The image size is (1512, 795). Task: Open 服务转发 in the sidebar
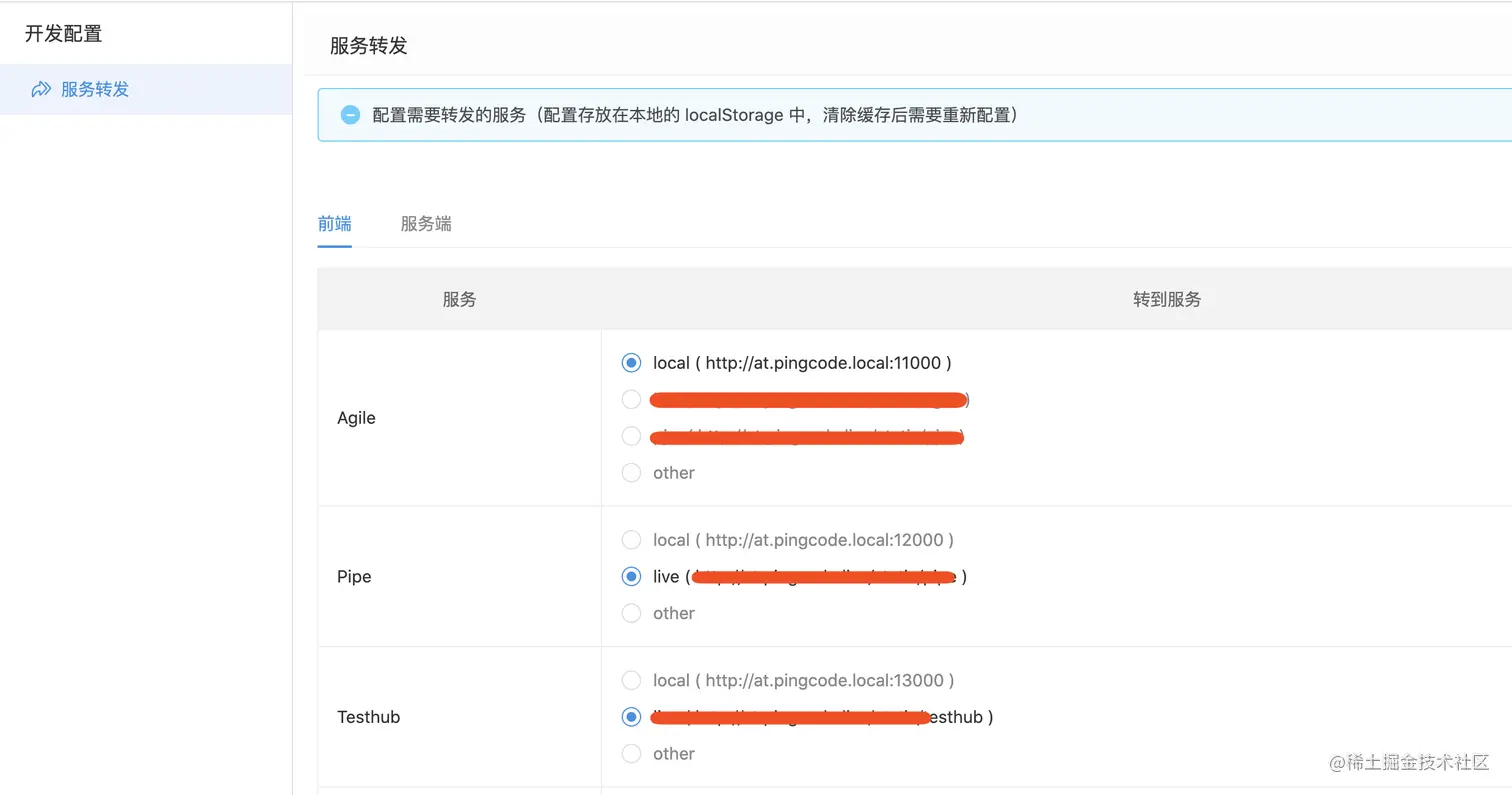(146, 89)
